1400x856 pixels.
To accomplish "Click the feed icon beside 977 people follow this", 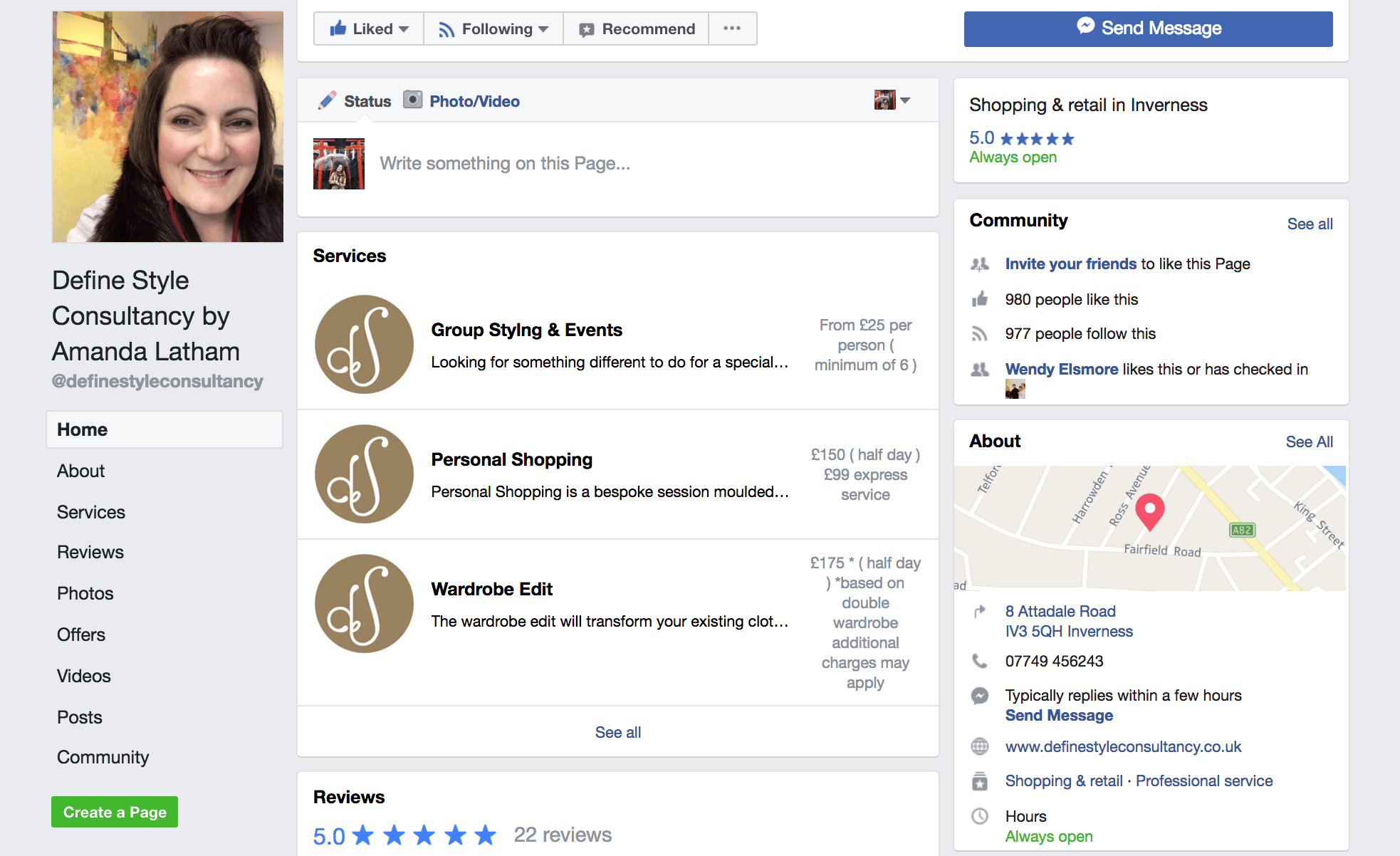I will 980,334.
